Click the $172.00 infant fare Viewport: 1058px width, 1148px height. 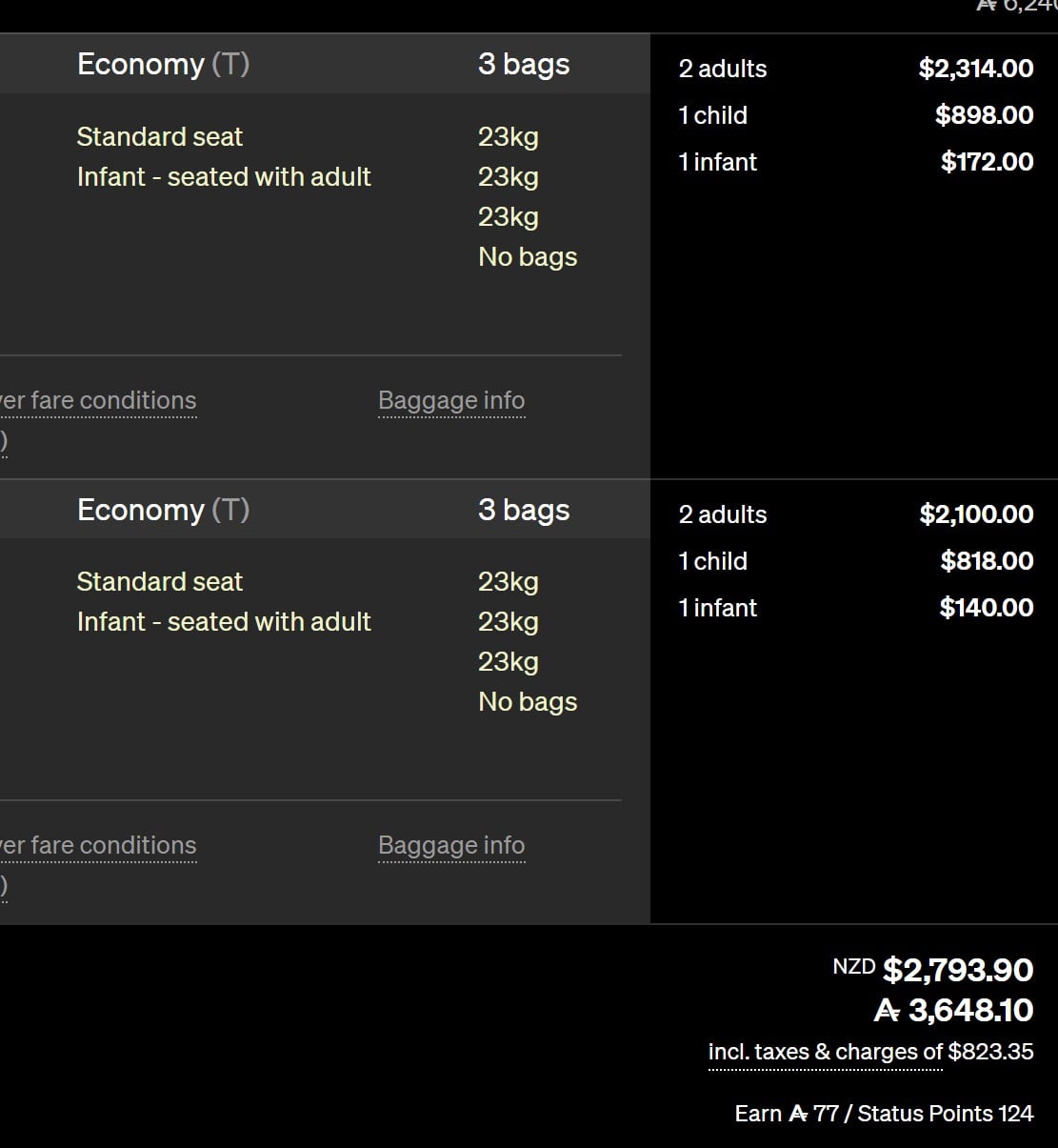click(x=987, y=162)
